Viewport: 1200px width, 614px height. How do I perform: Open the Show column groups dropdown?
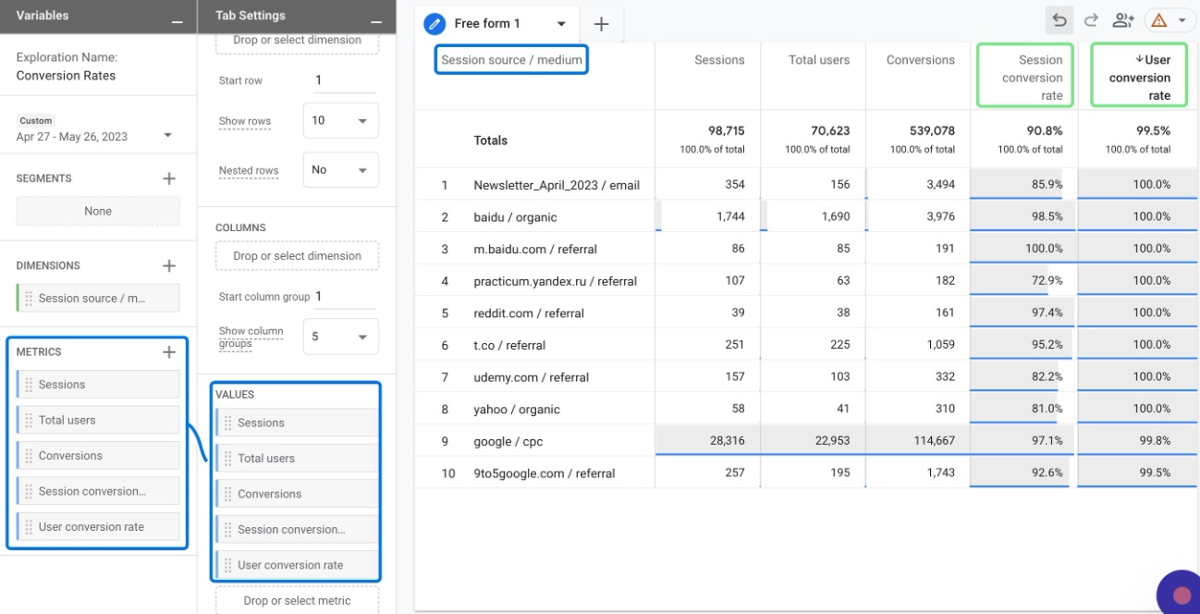click(340, 337)
